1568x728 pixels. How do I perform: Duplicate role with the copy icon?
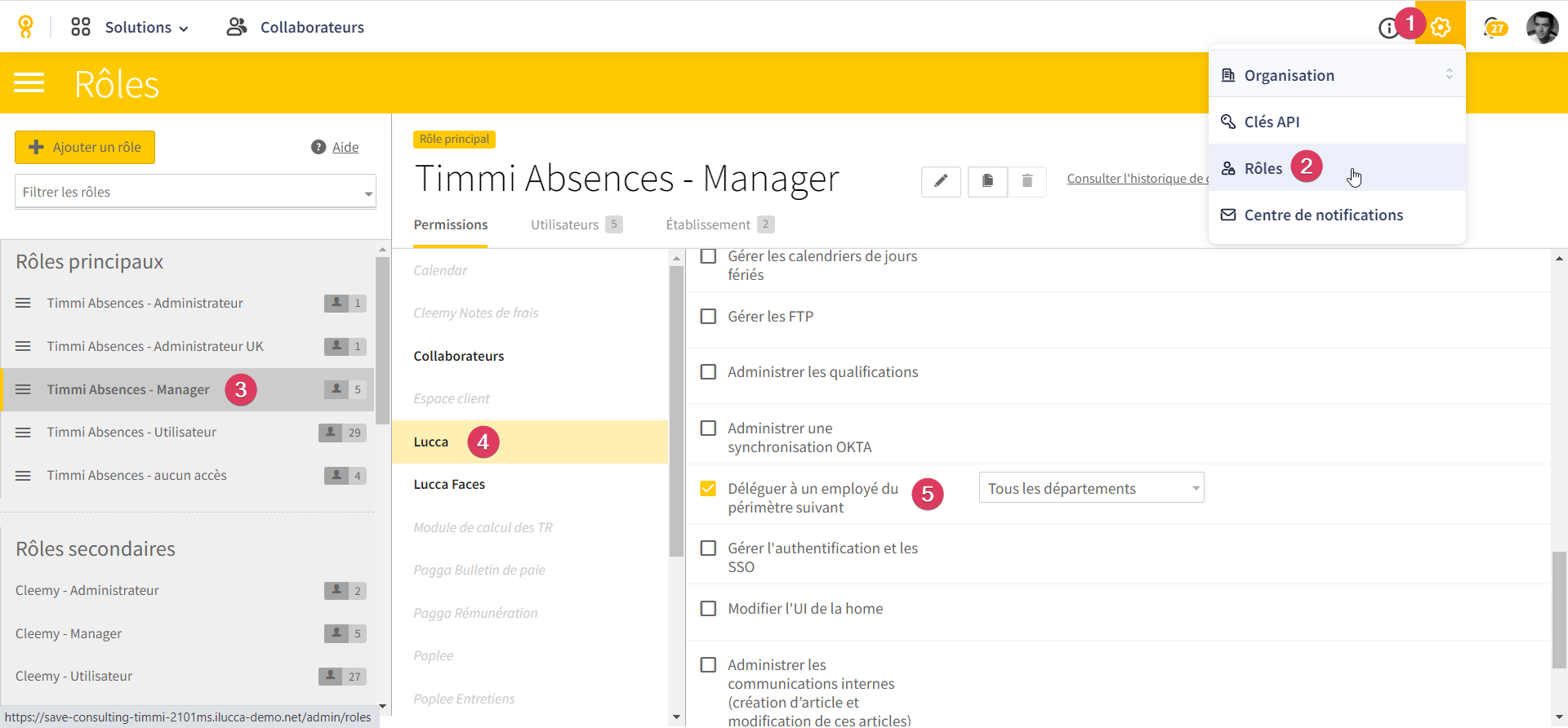987,180
